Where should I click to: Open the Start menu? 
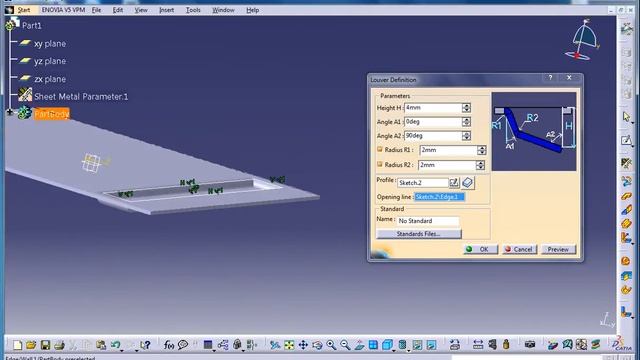pos(24,10)
